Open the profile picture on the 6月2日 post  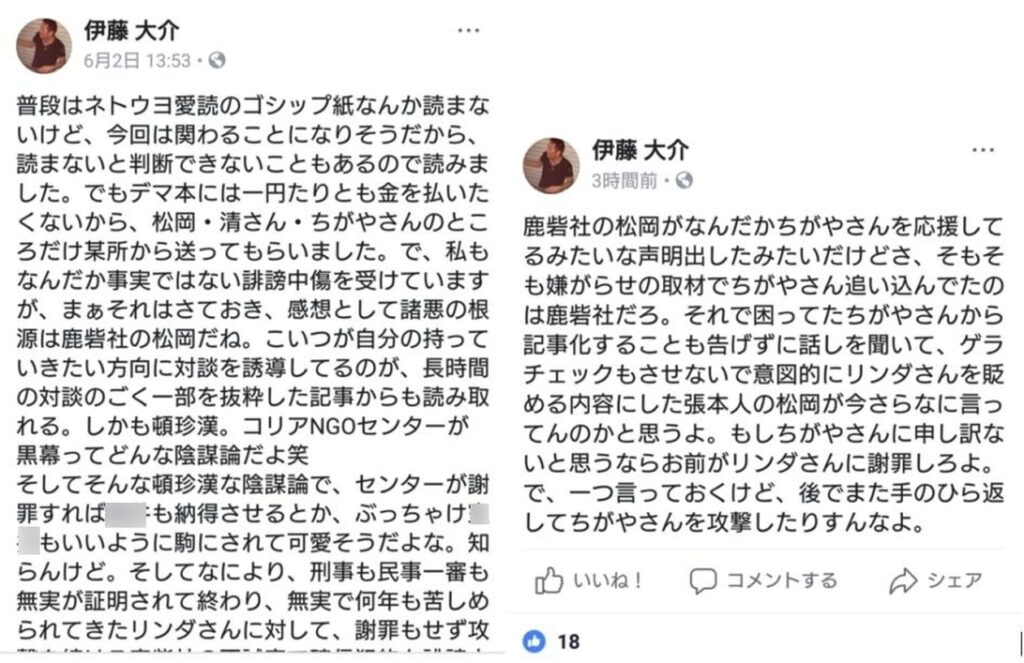tap(43, 45)
